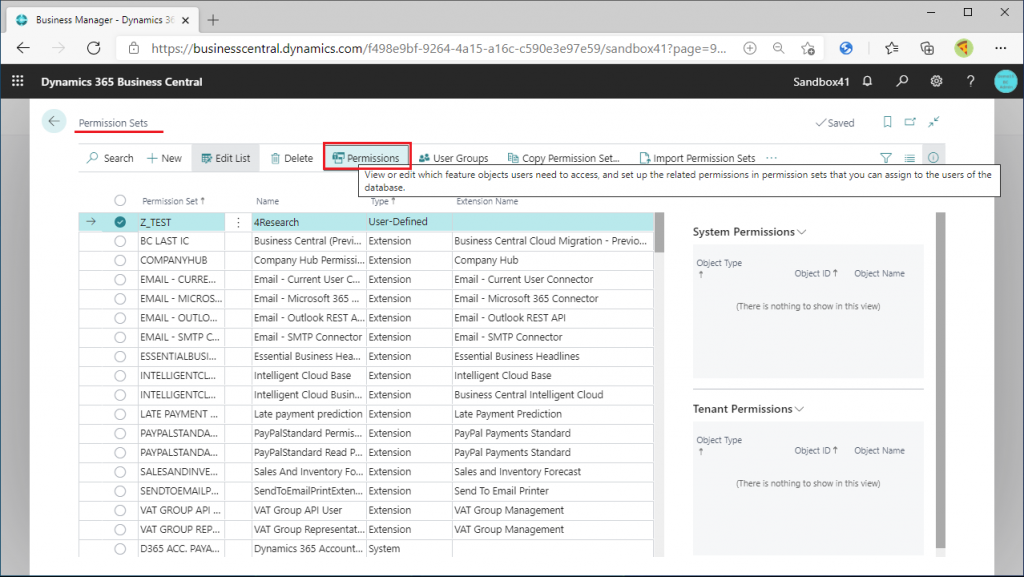This screenshot has height=577, width=1024.
Task: Run Import Permission Sets action
Action: [697, 158]
